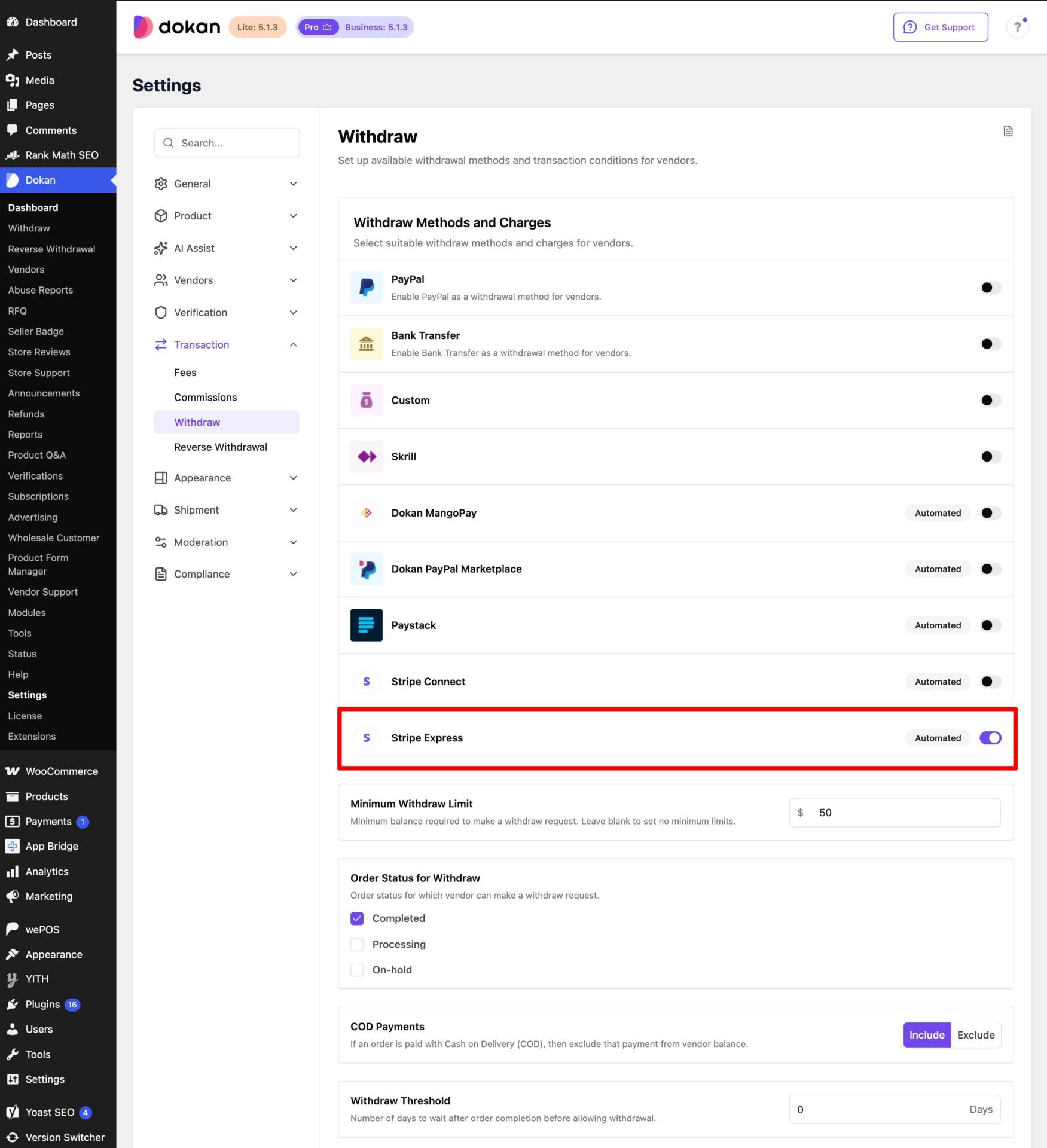This screenshot has width=1047, height=1148.
Task: Check the Processing order status checkbox
Action: [357, 944]
